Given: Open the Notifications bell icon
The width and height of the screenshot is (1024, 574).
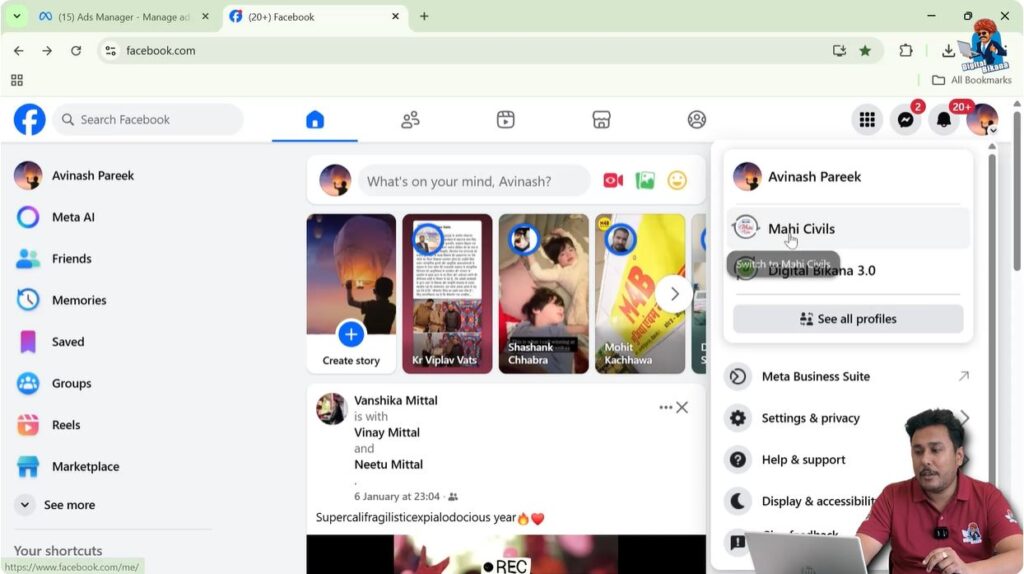Looking at the screenshot, I should pyautogui.click(x=944, y=120).
